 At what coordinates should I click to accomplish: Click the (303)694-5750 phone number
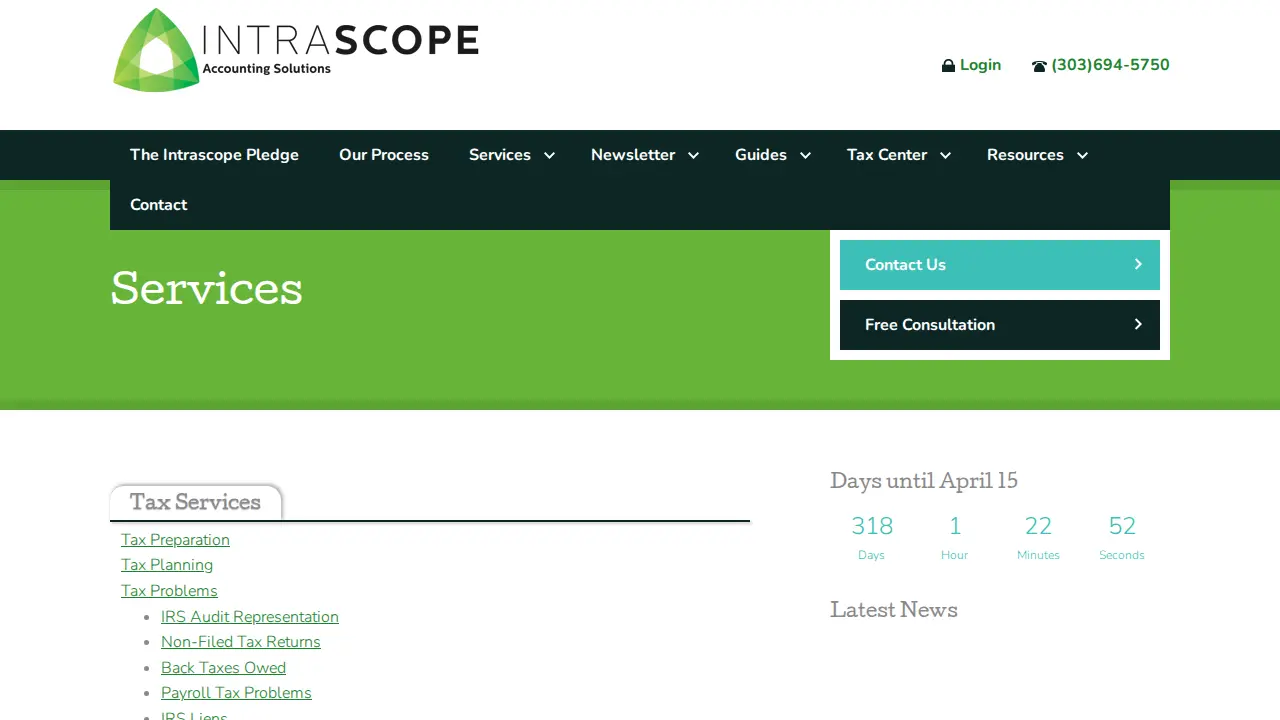(x=1110, y=65)
